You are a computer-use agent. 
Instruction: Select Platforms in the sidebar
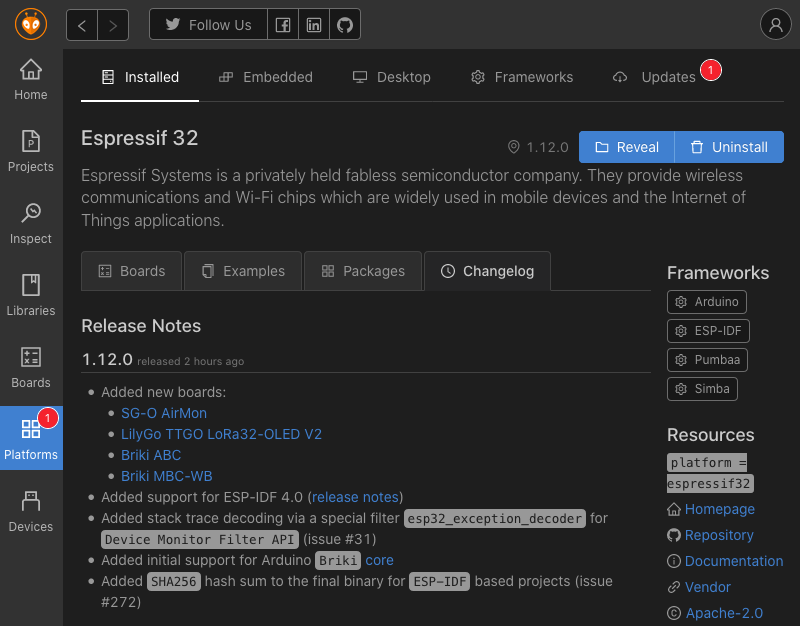(31, 438)
